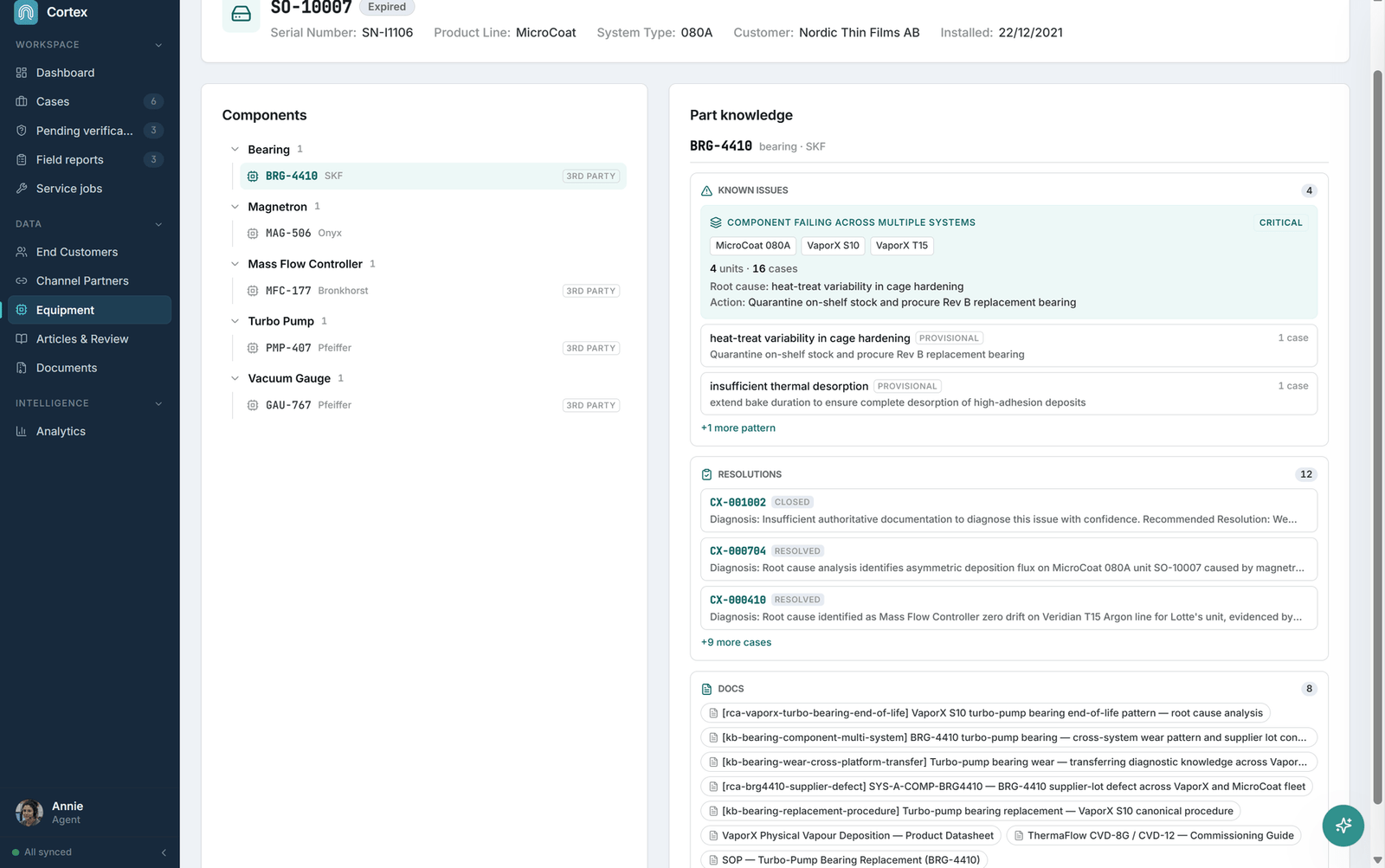1385x868 pixels.
Task: Open the Analytics page
Action: (x=89, y=431)
